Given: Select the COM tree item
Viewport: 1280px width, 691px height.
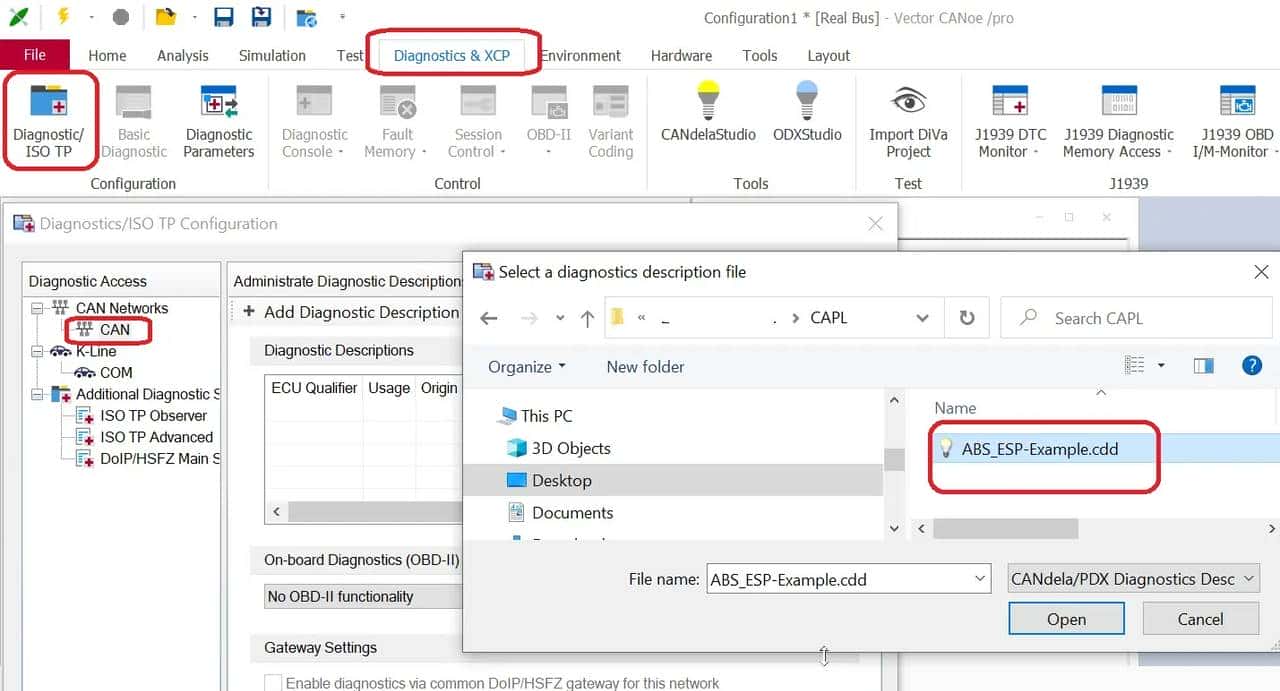Looking at the screenshot, I should pos(116,372).
